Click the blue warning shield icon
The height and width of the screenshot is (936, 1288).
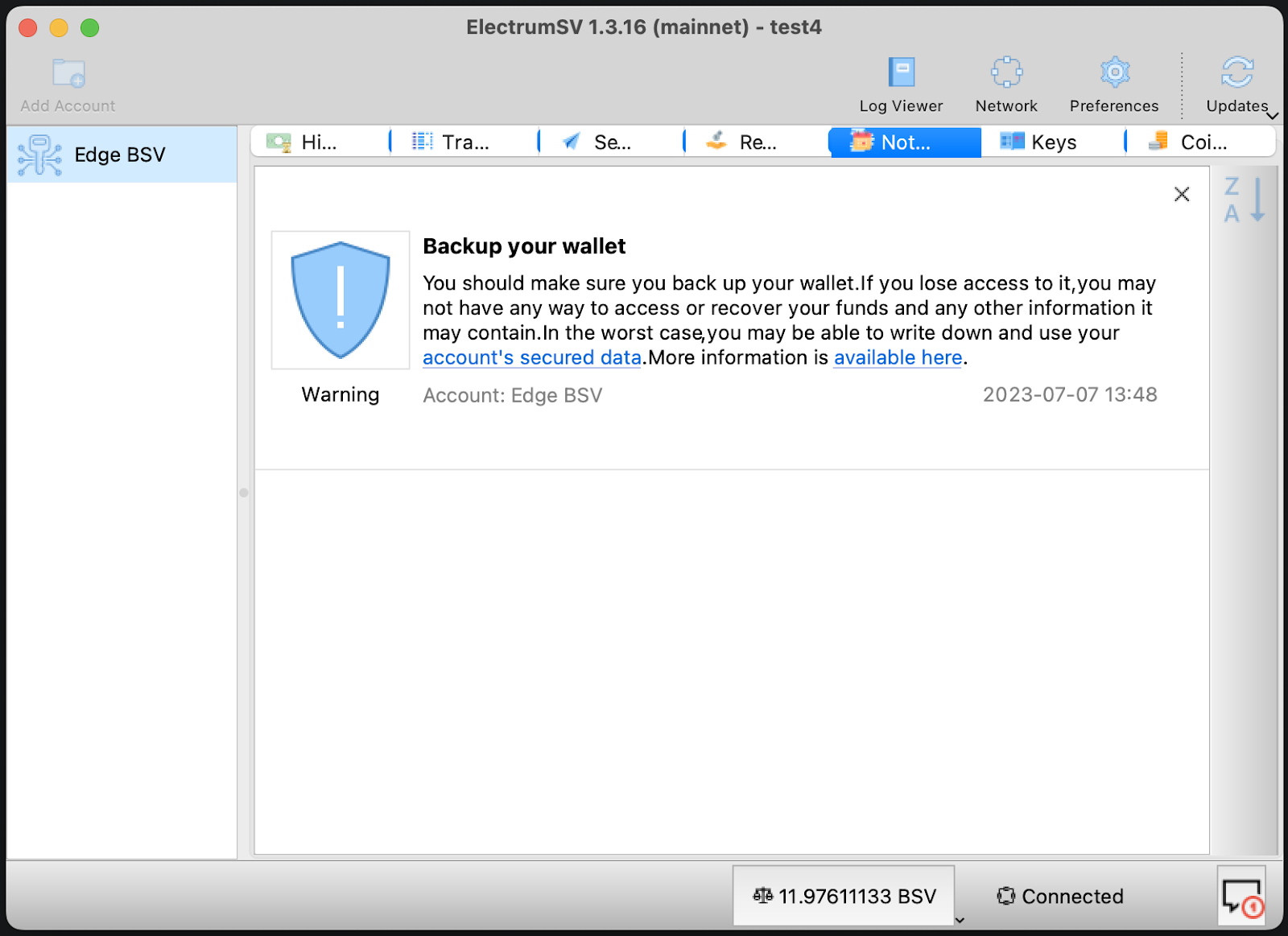pyautogui.click(x=341, y=300)
